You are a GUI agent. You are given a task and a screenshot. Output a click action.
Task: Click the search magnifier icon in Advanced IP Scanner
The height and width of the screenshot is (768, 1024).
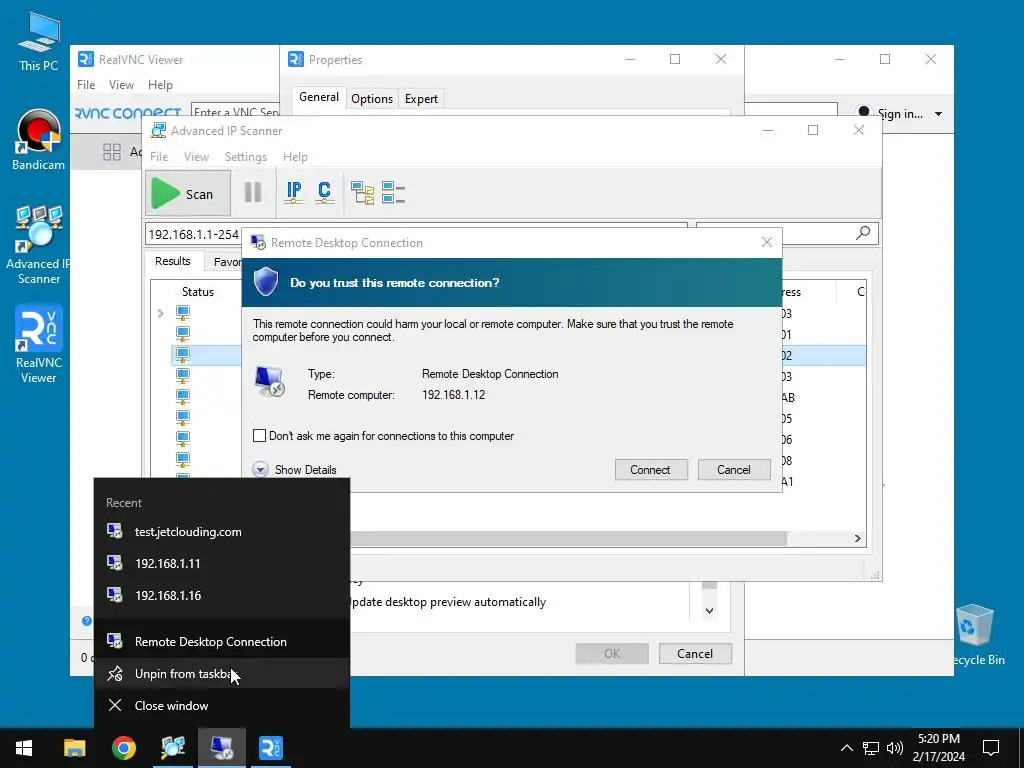863,233
